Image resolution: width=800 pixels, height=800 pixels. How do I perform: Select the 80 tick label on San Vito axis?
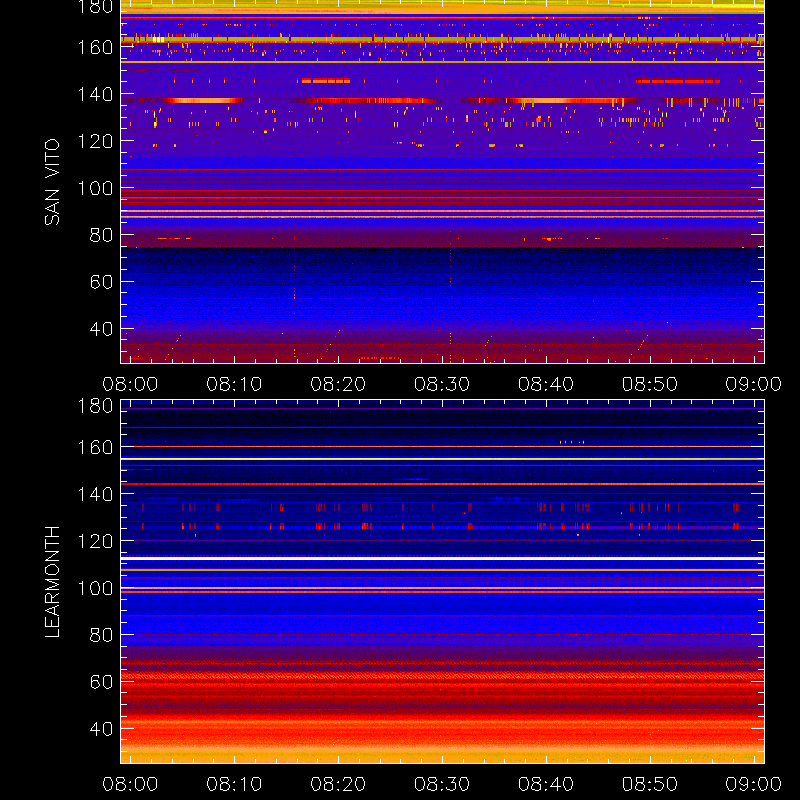(x=101, y=235)
